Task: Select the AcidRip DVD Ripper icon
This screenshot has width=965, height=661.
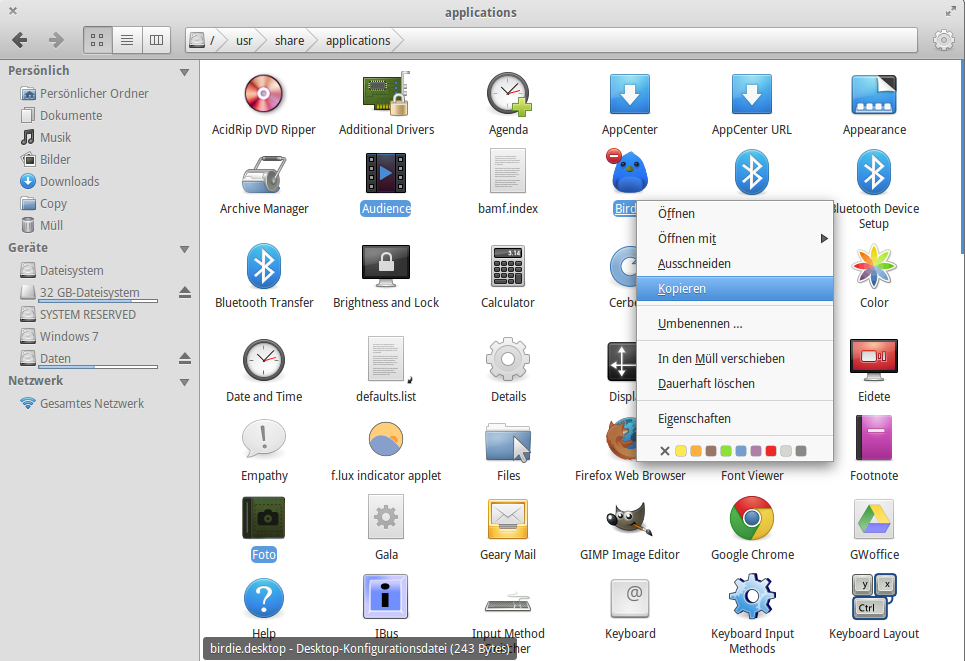Action: click(263, 94)
